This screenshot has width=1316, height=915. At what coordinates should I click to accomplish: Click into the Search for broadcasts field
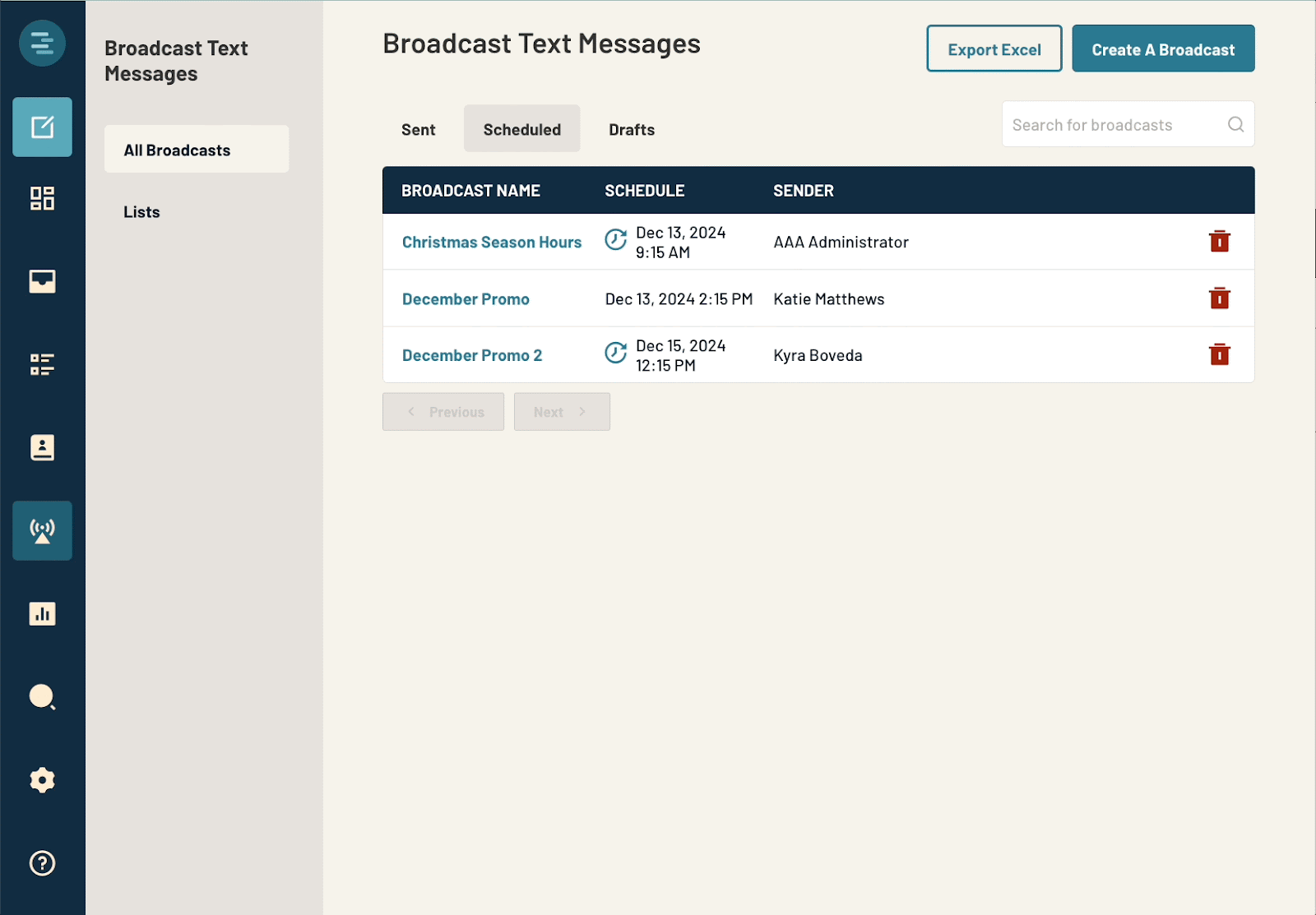pyautogui.click(x=1110, y=125)
